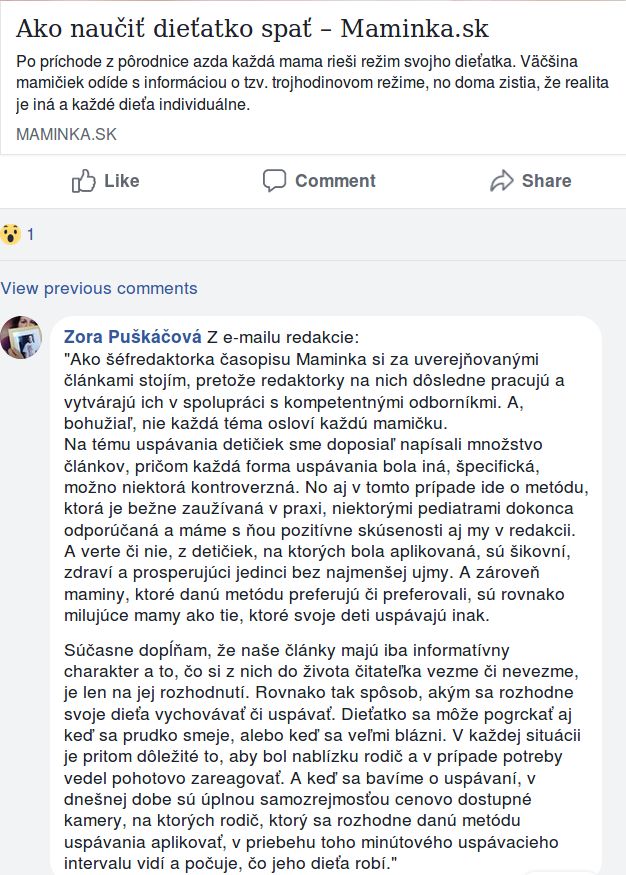The image size is (626, 875).
Task: Click the Share button label
Action: (546, 181)
